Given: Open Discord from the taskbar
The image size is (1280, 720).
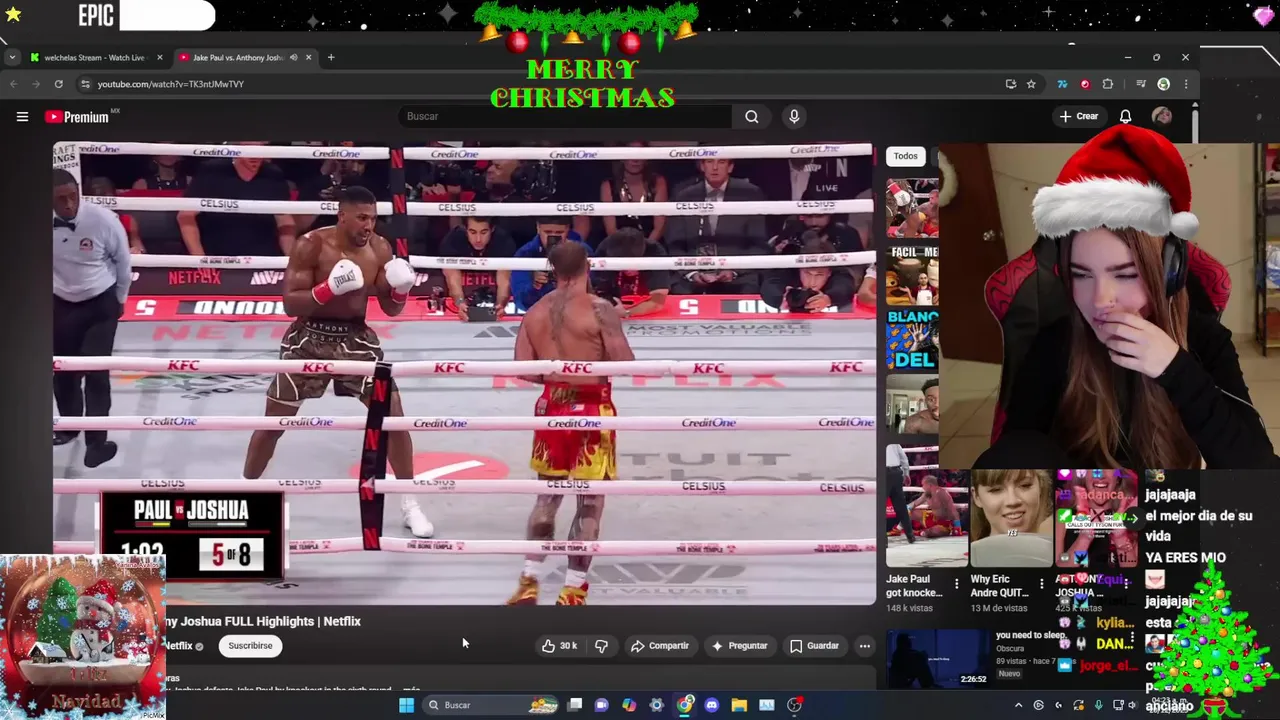Looking at the screenshot, I should (711, 705).
